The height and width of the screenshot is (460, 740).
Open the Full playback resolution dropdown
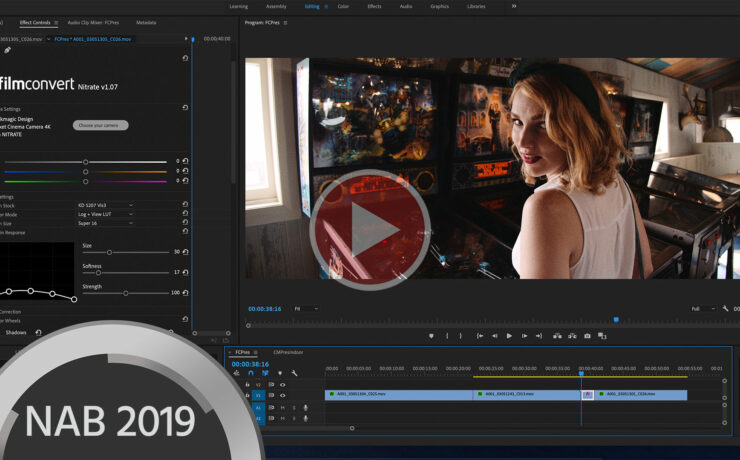[703, 309]
